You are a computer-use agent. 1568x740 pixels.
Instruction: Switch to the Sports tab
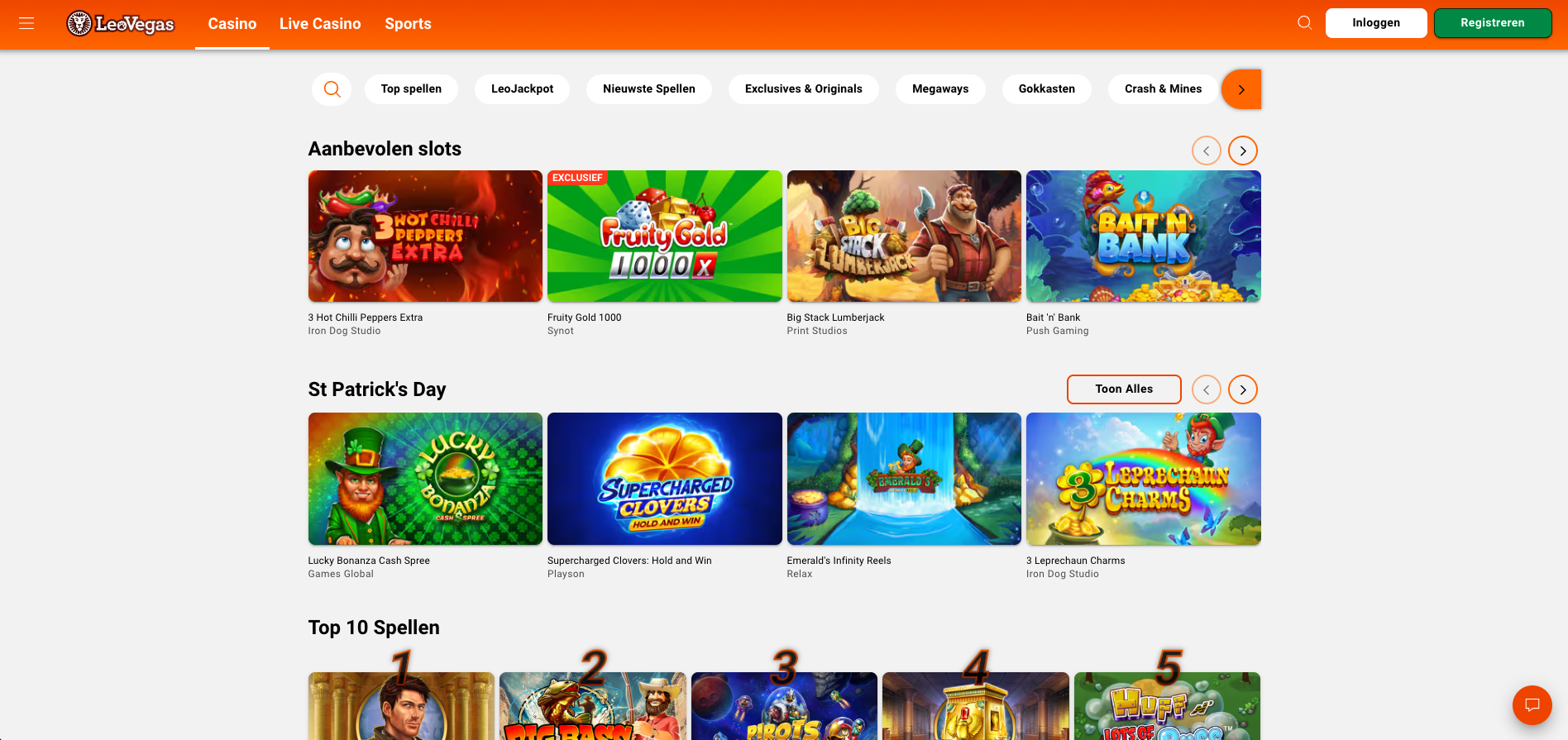[x=408, y=24]
